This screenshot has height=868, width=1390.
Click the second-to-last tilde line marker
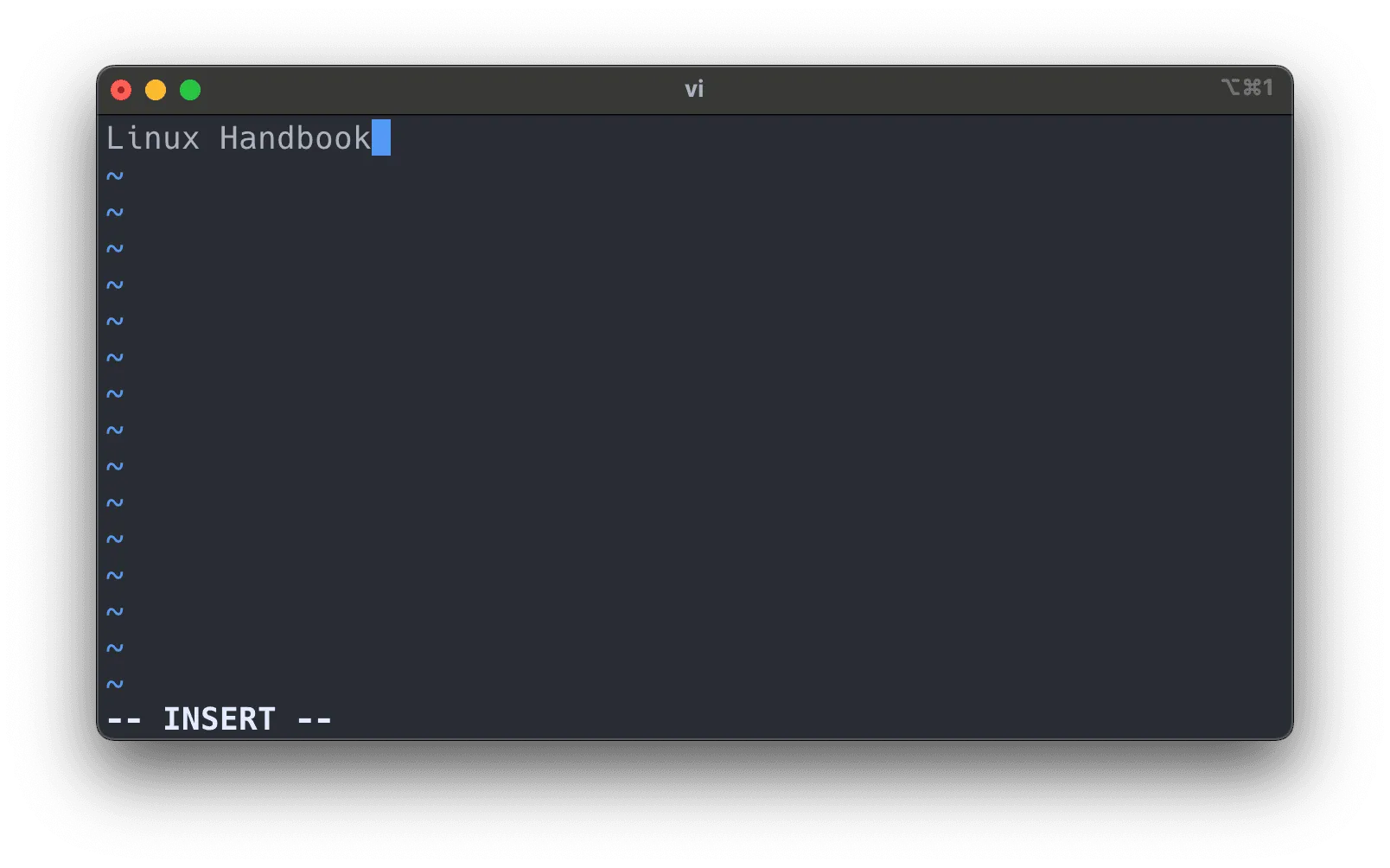pos(115,648)
